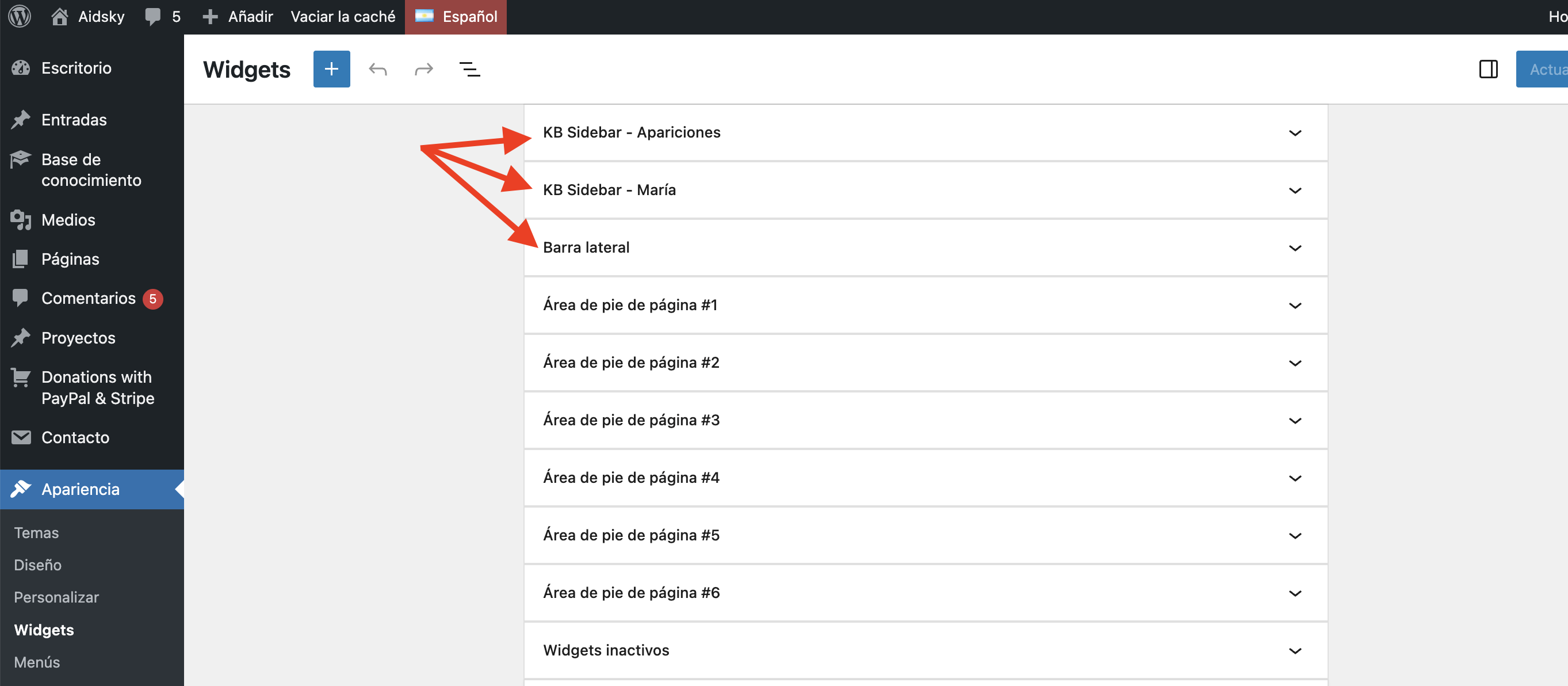Click the Aidsky home site icon
This screenshot has width=1568, height=686.
(60, 17)
